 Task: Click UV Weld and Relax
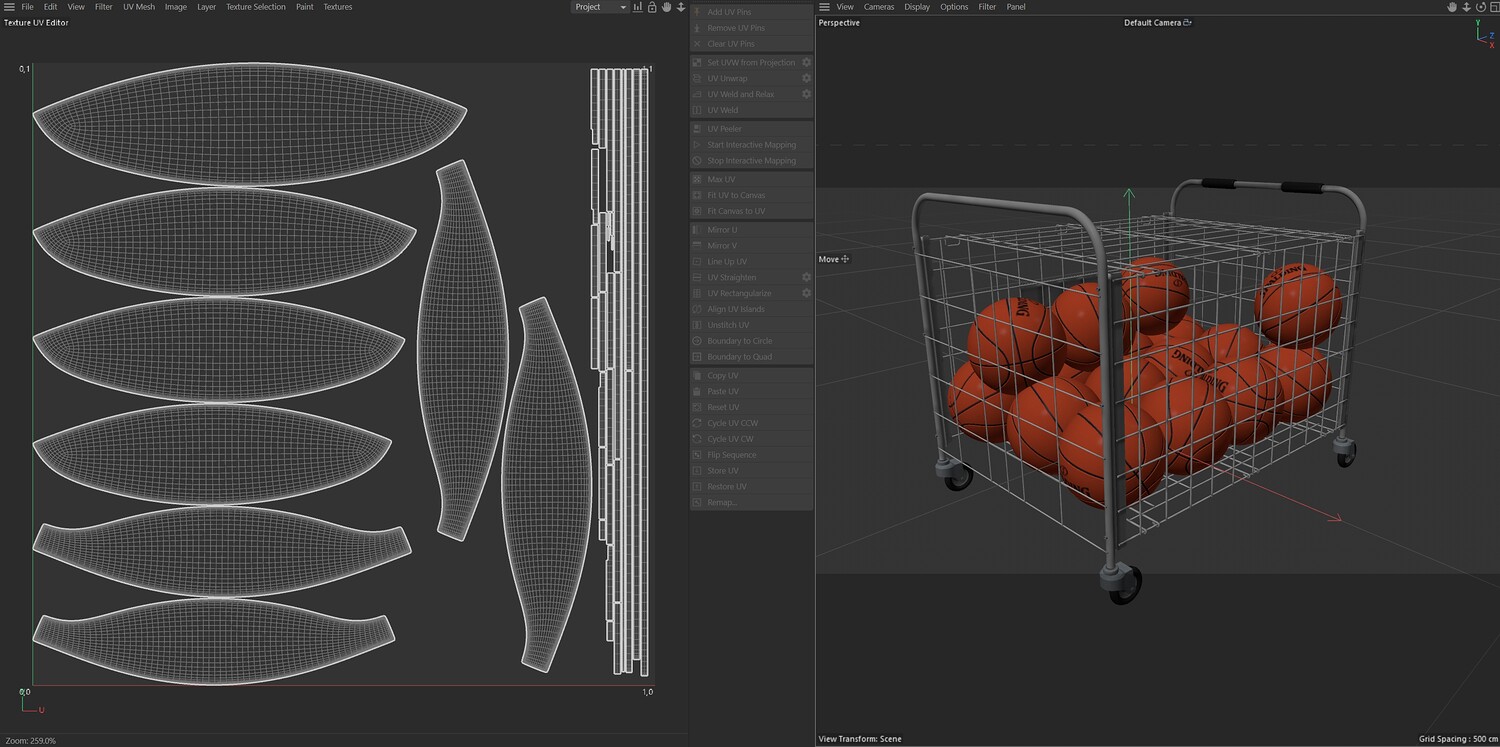(x=745, y=94)
